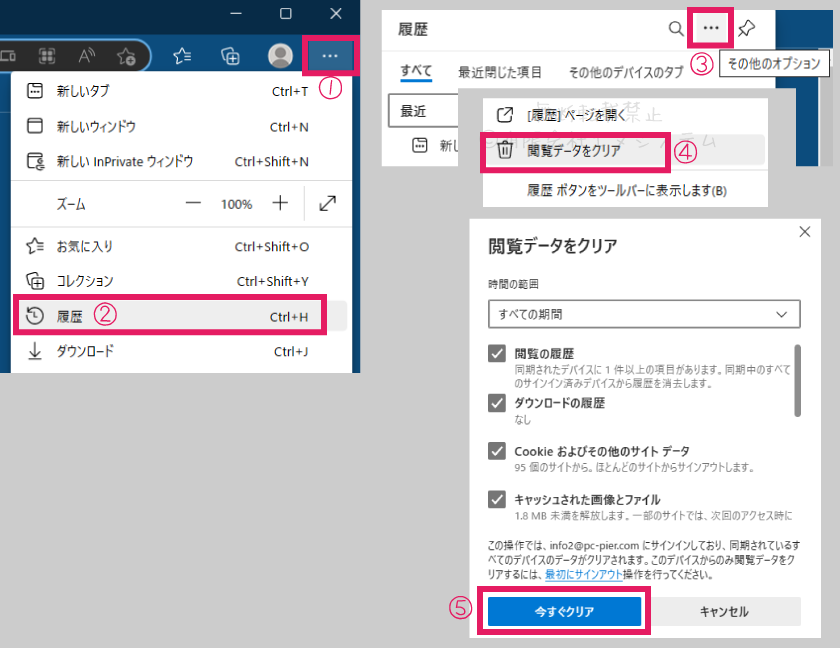Increase zoom with plus button
The image size is (840, 648).
click(280, 204)
